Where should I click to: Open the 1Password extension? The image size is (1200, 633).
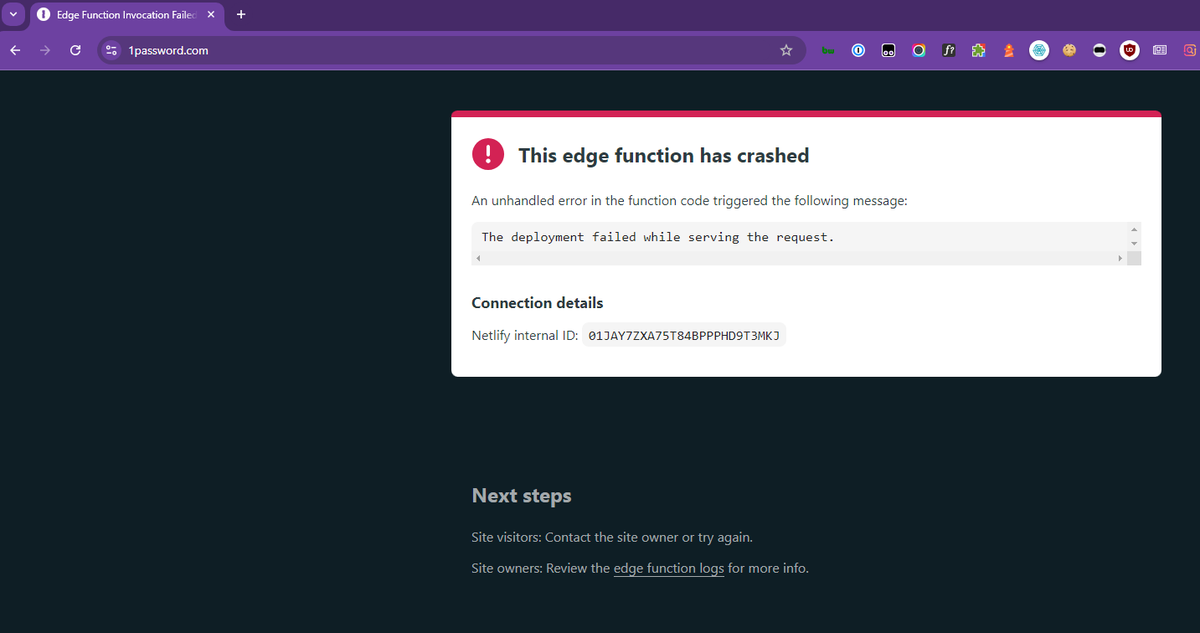click(858, 50)
